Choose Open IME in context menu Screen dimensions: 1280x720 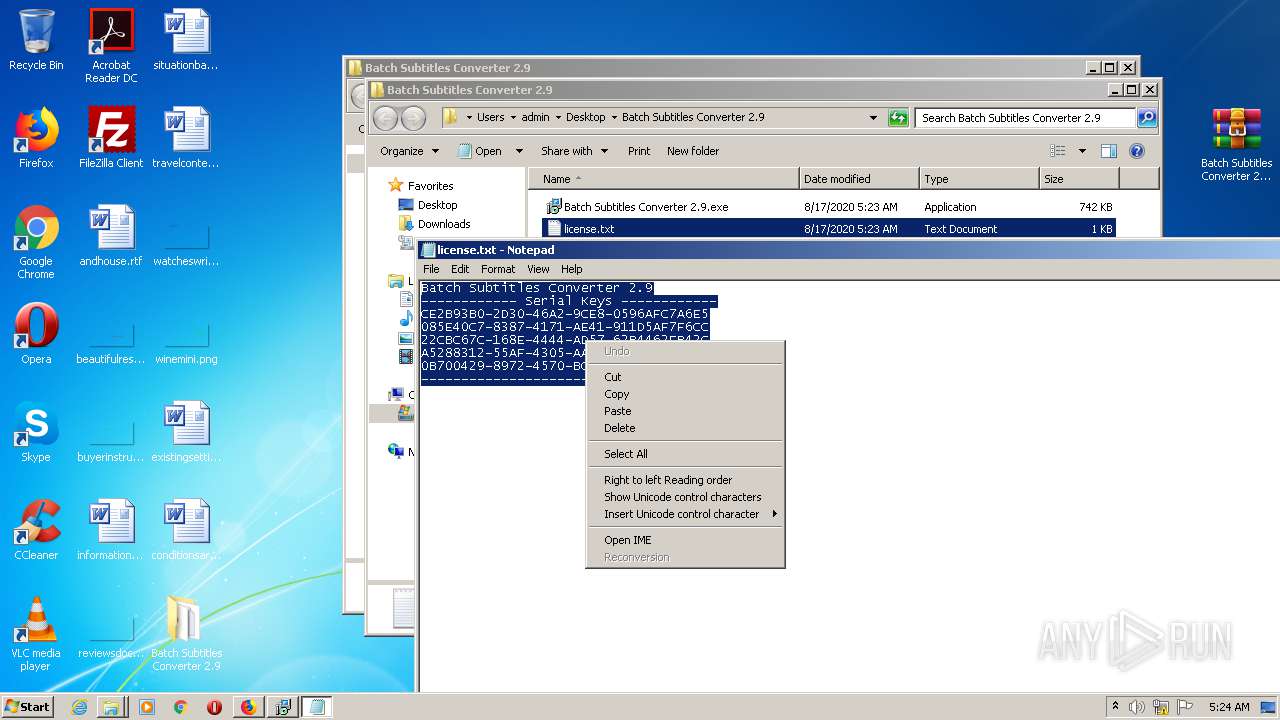point(685,540)
